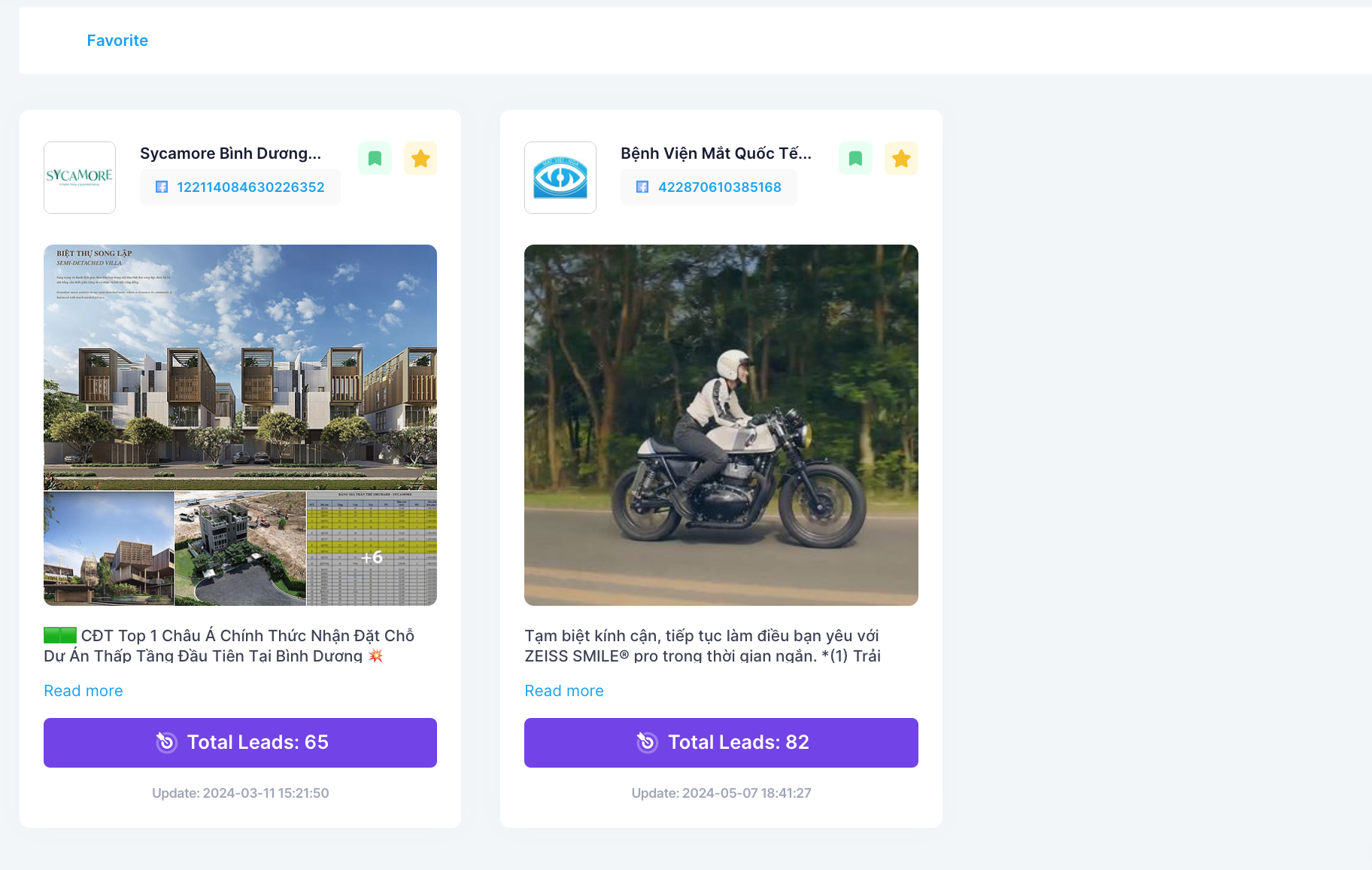Click the Sycamore logo avatar
The width and height of the screenshot is (1372, 870).
(80, 178)
